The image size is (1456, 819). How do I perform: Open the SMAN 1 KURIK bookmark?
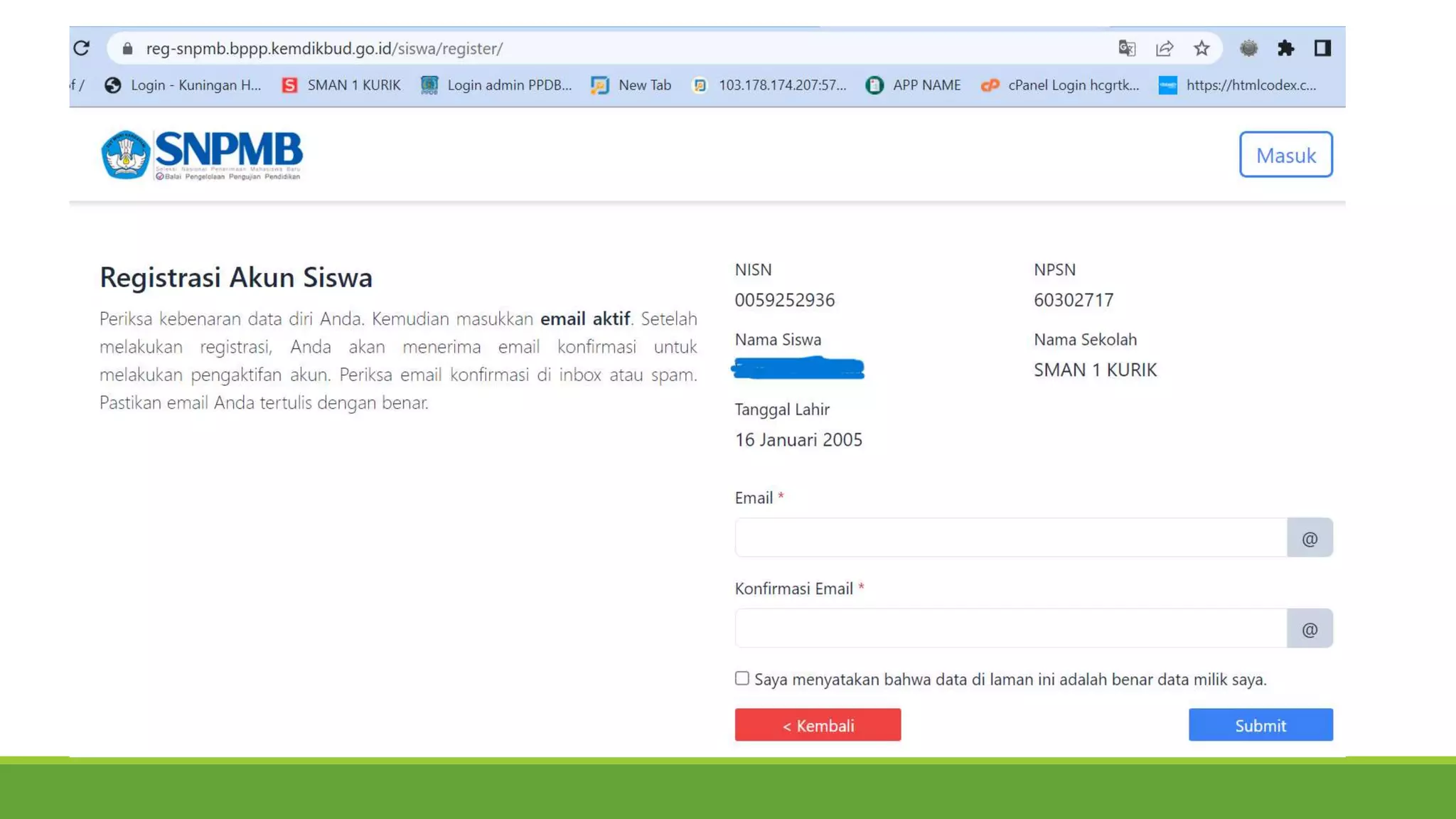pyautogui.click(x=341, y=85)
